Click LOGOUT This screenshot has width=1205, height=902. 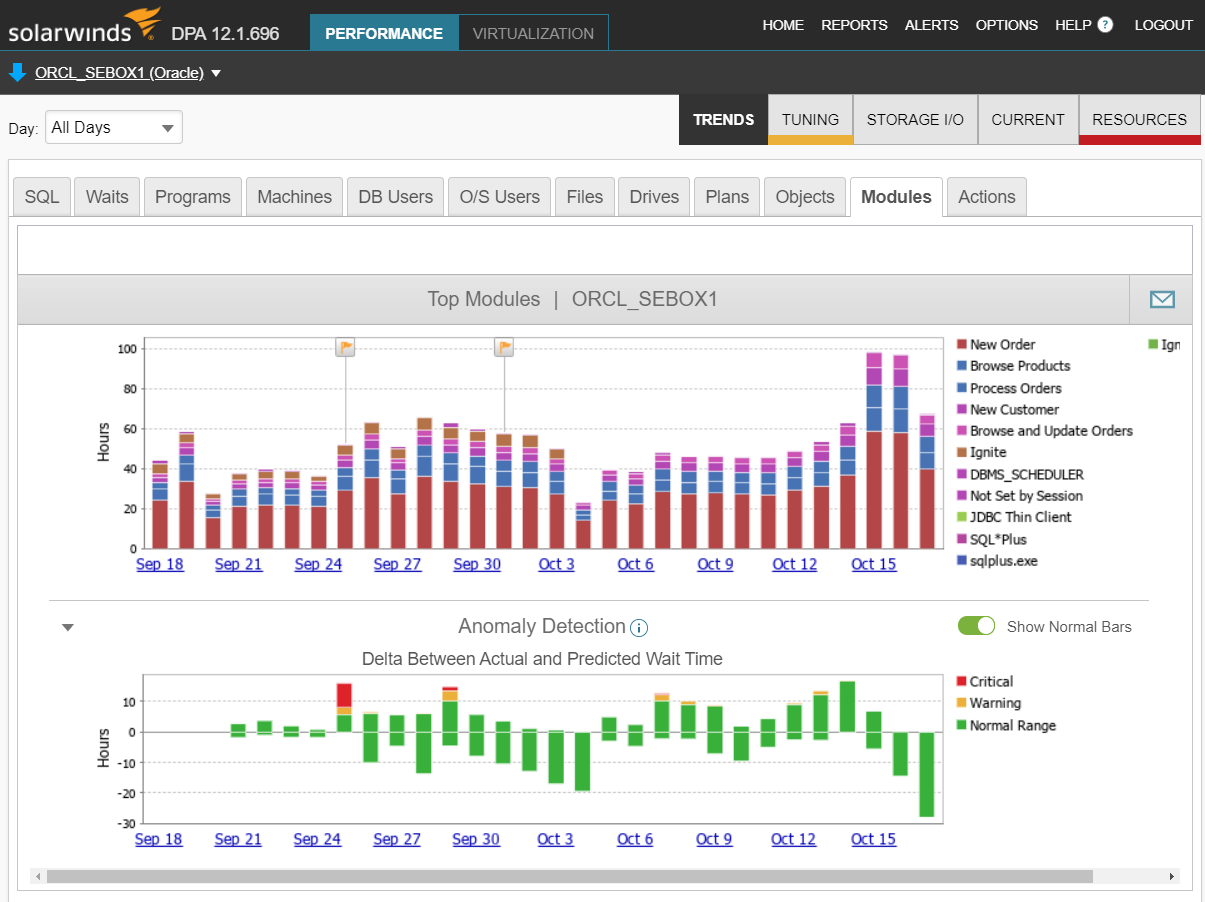pos(1164,25)
